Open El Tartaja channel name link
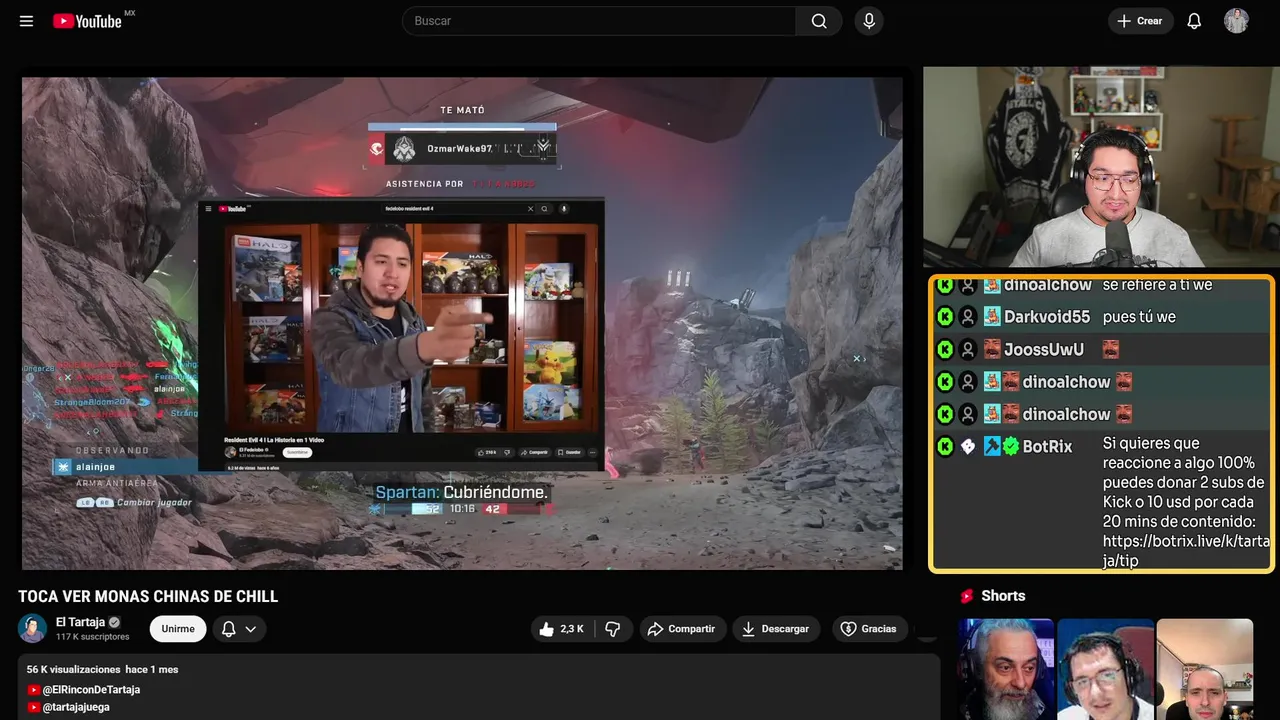This screenshot has height=720, width=1280. (x=80, y=622)
